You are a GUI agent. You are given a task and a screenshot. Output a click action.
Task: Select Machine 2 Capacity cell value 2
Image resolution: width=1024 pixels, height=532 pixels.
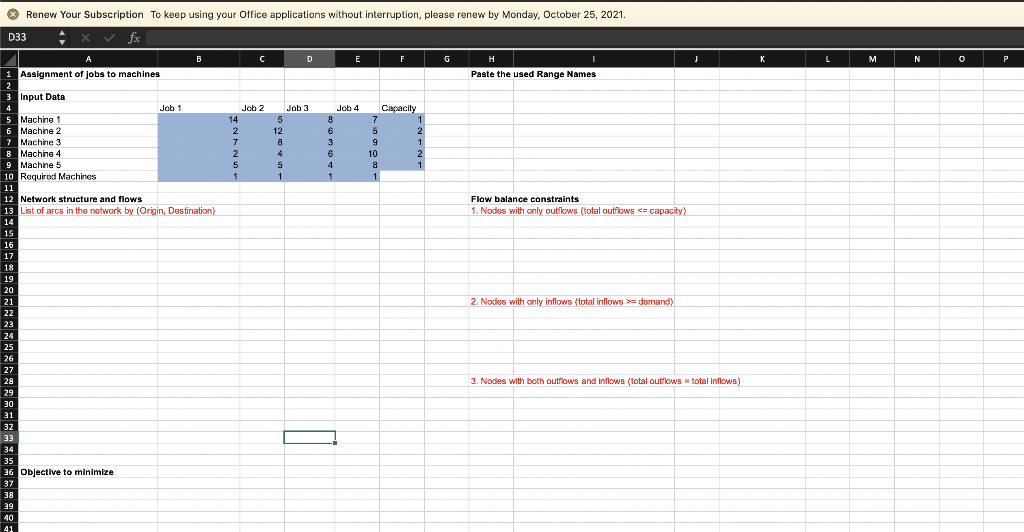click(402, 131)
